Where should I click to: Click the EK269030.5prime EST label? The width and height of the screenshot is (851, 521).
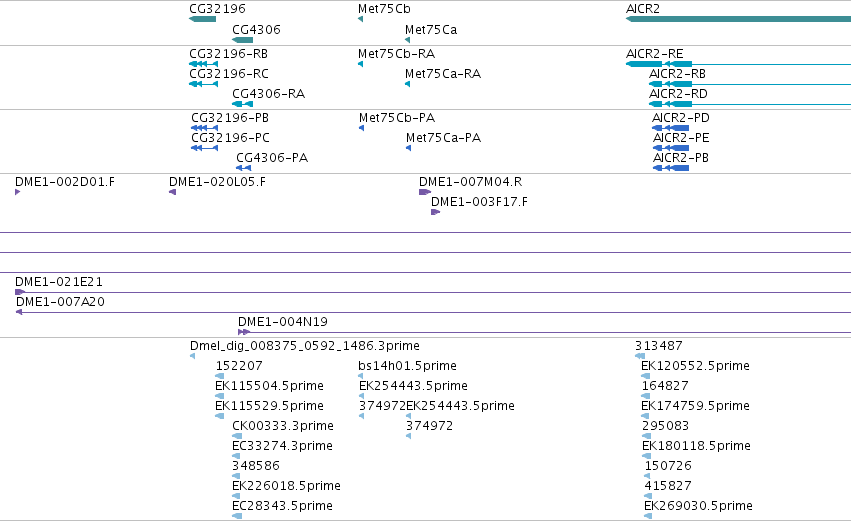click(x=698, y=506)
